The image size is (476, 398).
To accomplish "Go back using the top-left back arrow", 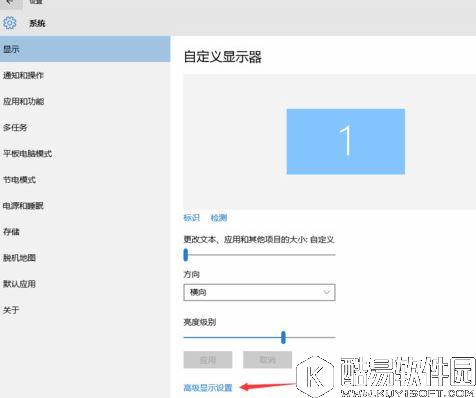I will click(10, 3).
